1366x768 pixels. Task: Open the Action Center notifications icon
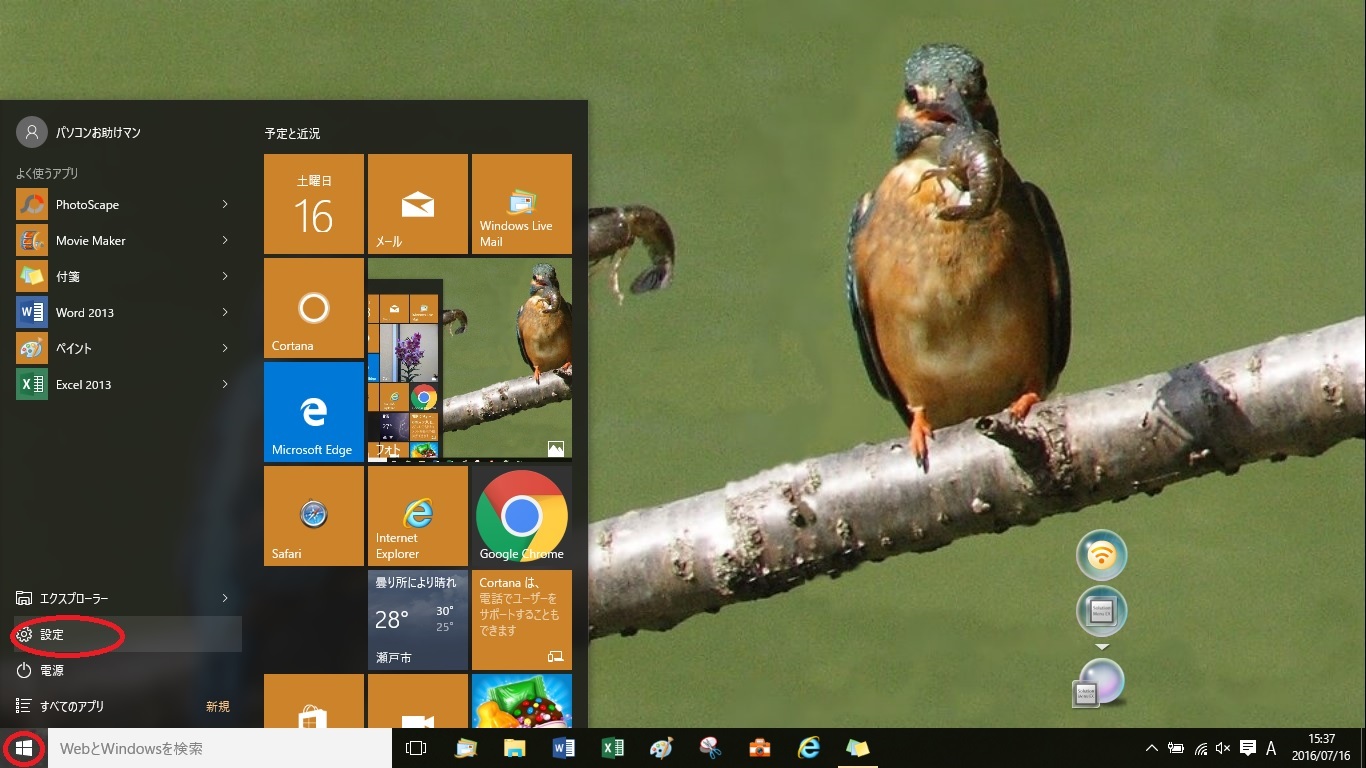[x=1248, y=748]
